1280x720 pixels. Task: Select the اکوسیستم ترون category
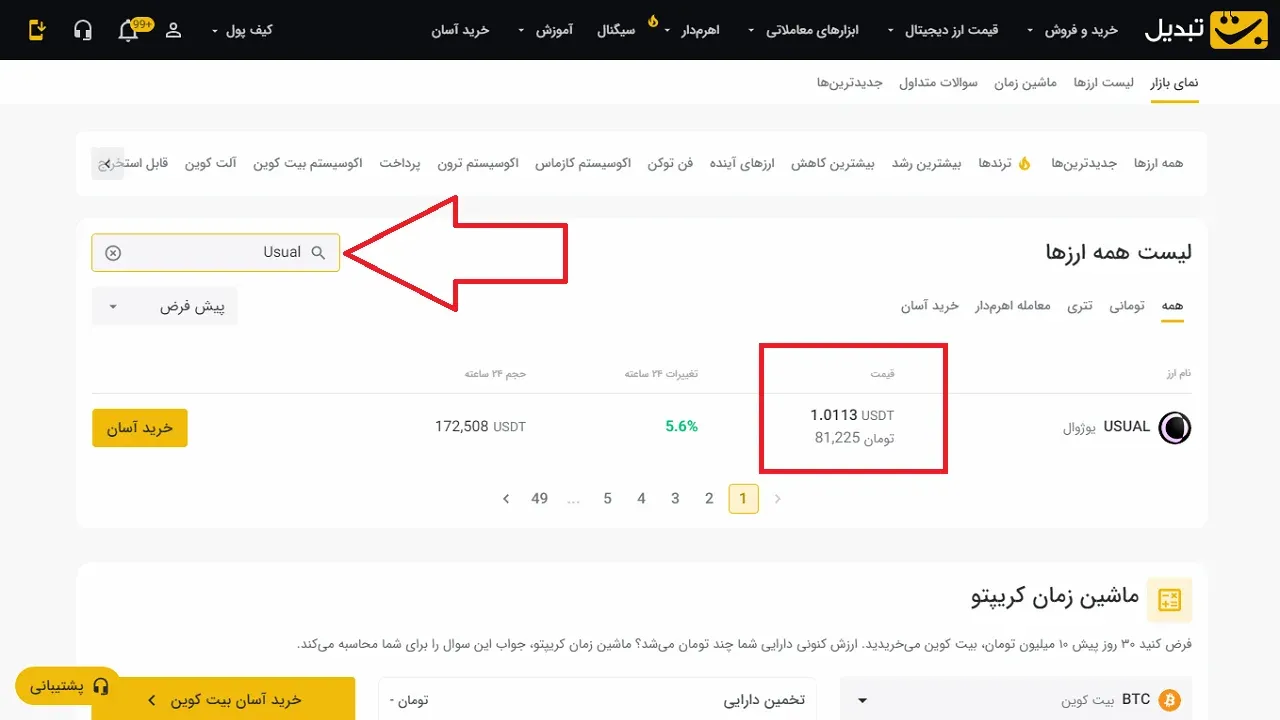(x=478, y=163)
